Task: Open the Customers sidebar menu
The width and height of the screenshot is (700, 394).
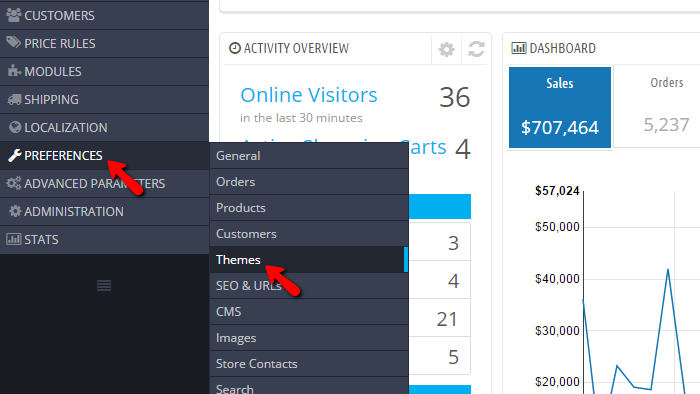Action: point(104,16)
